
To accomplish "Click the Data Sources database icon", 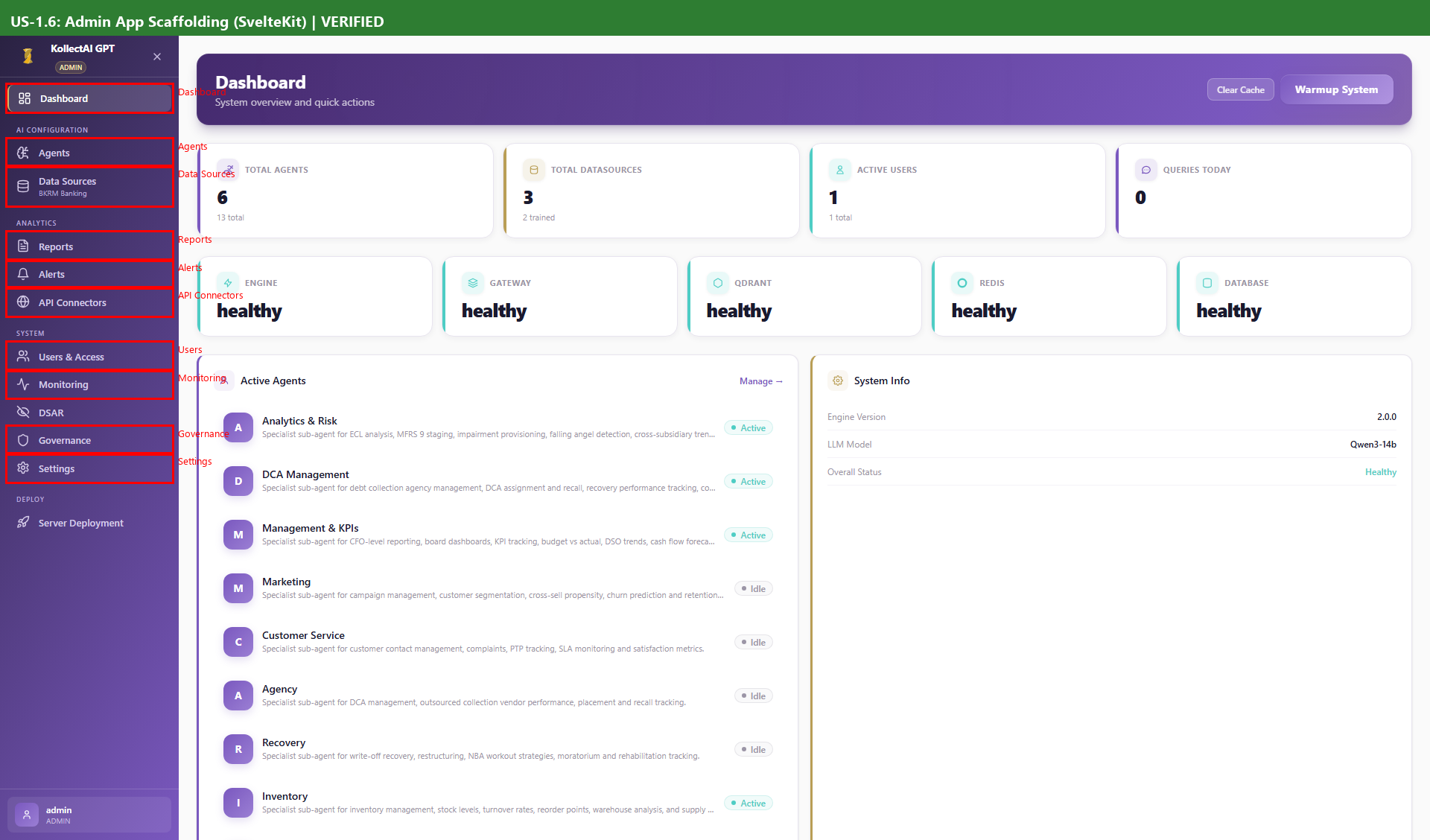I will [x=23, y=187].
